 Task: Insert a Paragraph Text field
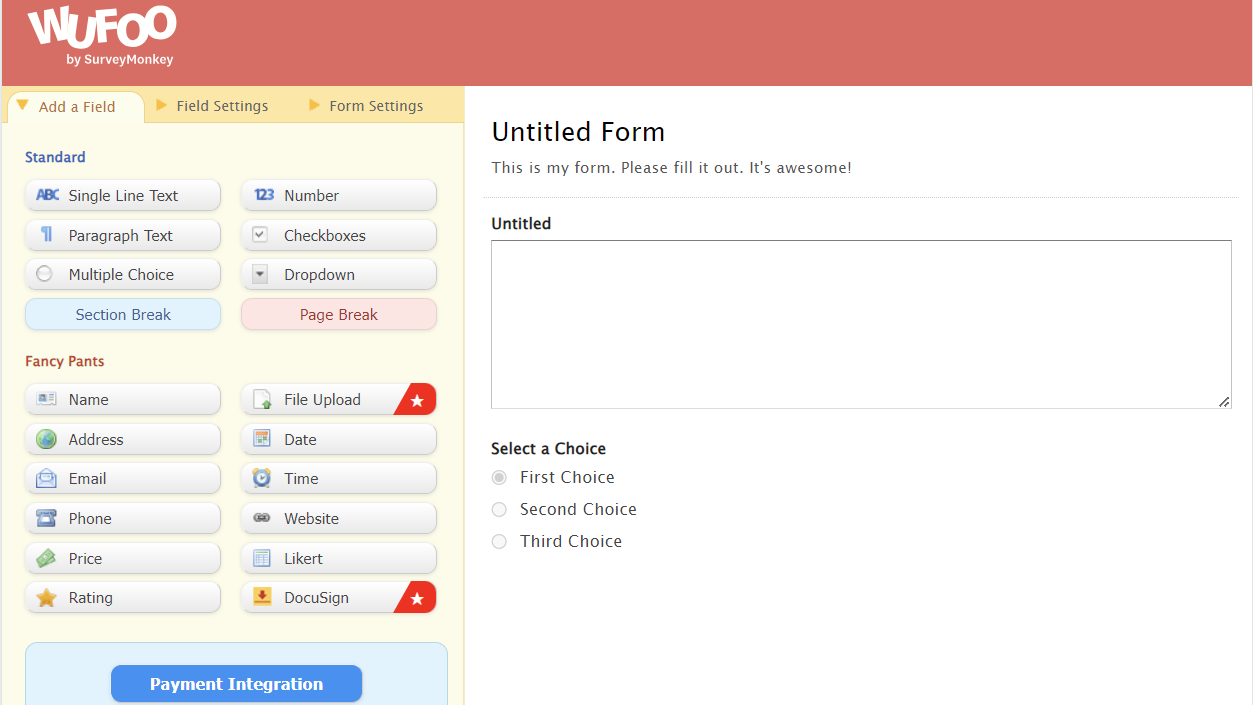pos(122,235)
